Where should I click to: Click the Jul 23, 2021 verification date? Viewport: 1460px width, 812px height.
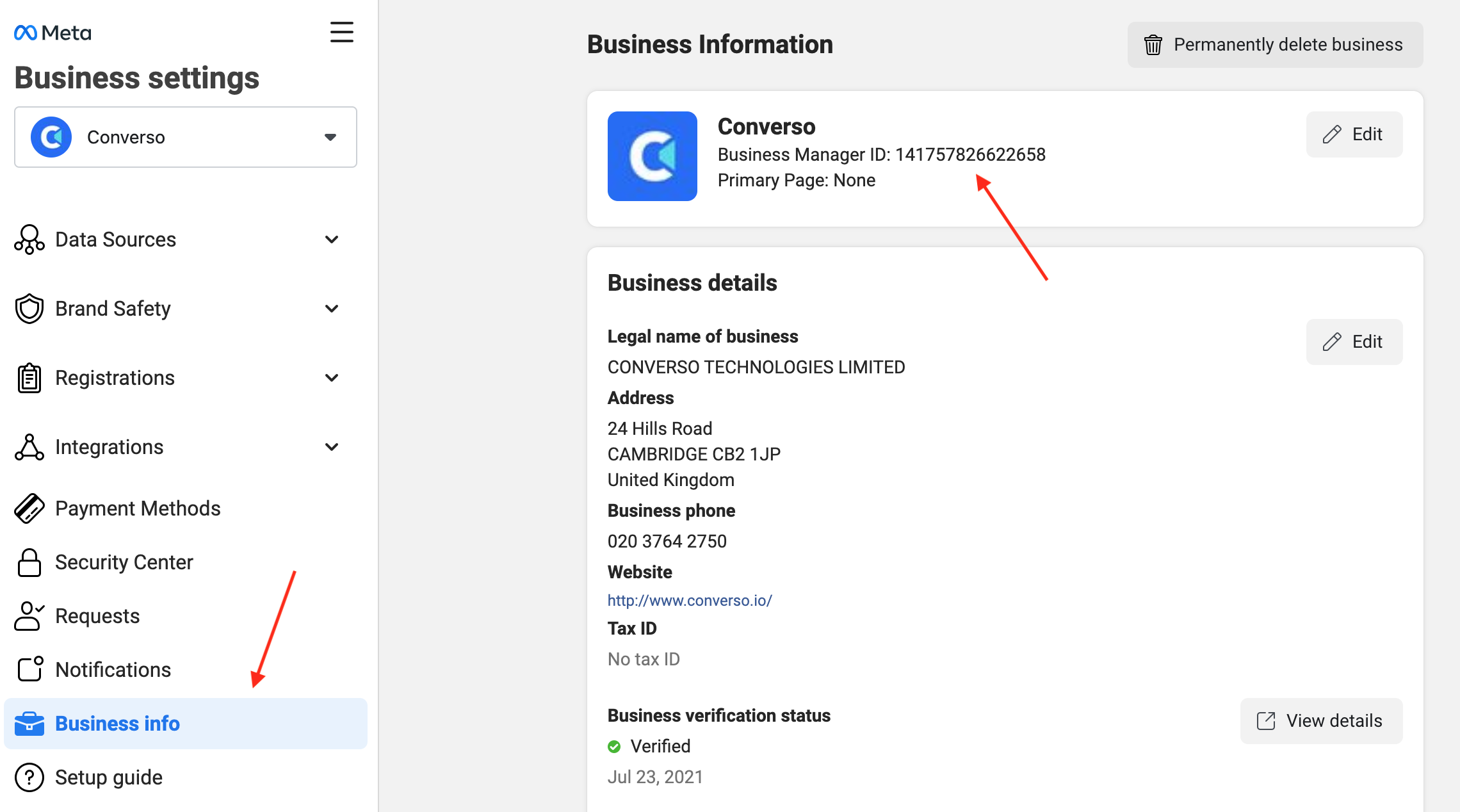click(655, 777)
